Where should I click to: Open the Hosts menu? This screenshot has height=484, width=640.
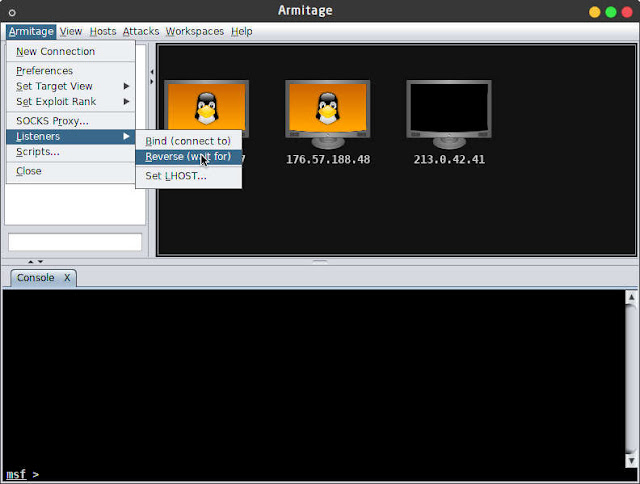[x=103, y=31]
